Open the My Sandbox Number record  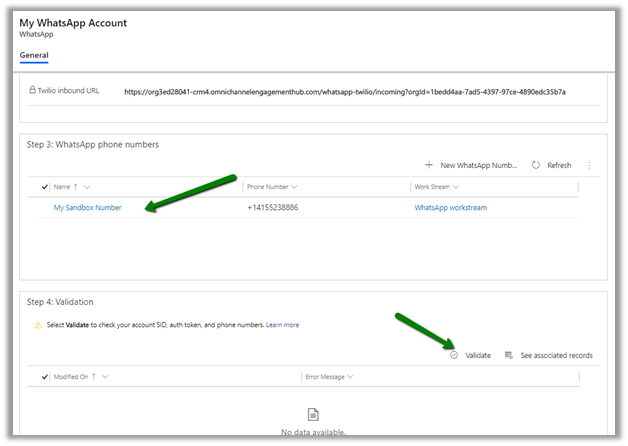[87, 208]
